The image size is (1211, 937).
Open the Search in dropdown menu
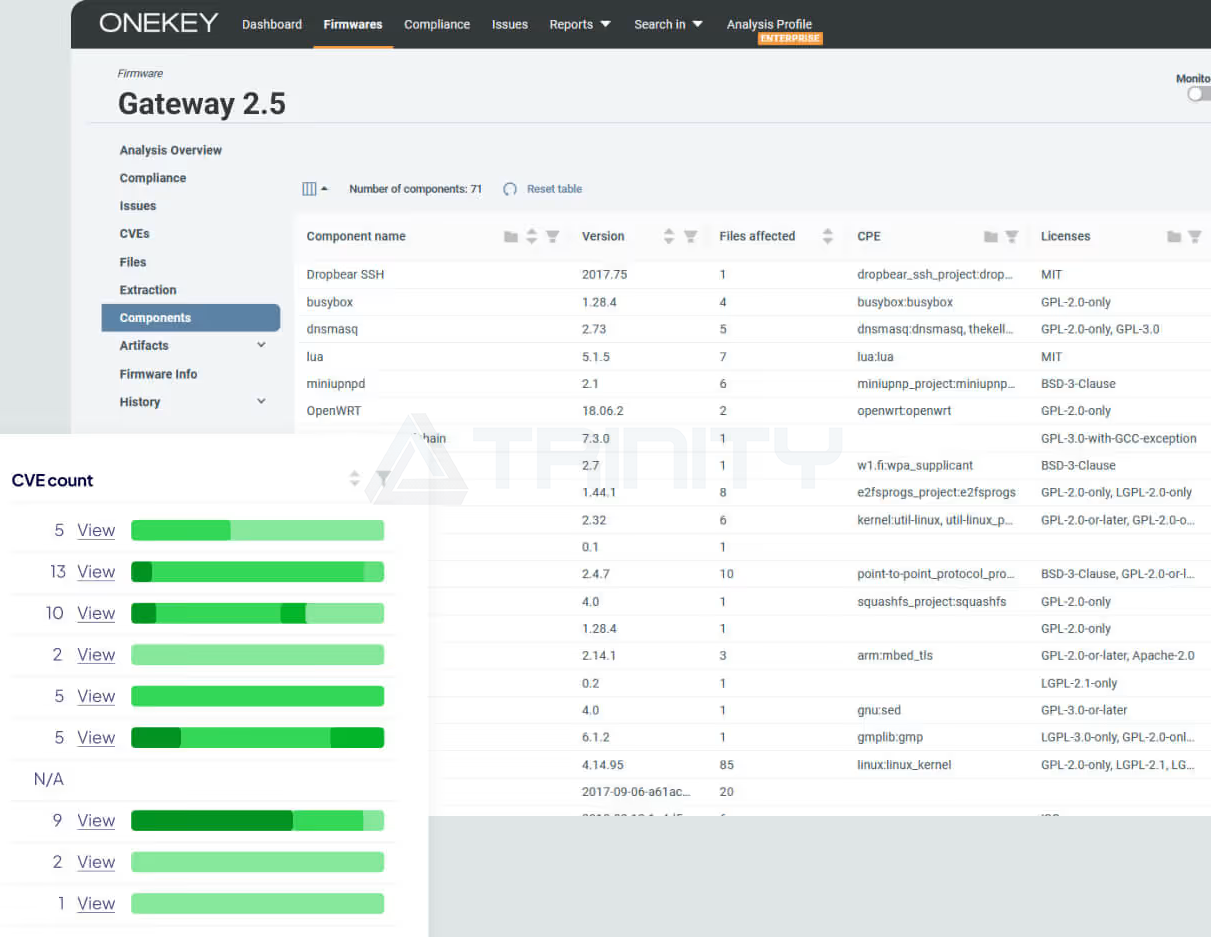(668, 24)
